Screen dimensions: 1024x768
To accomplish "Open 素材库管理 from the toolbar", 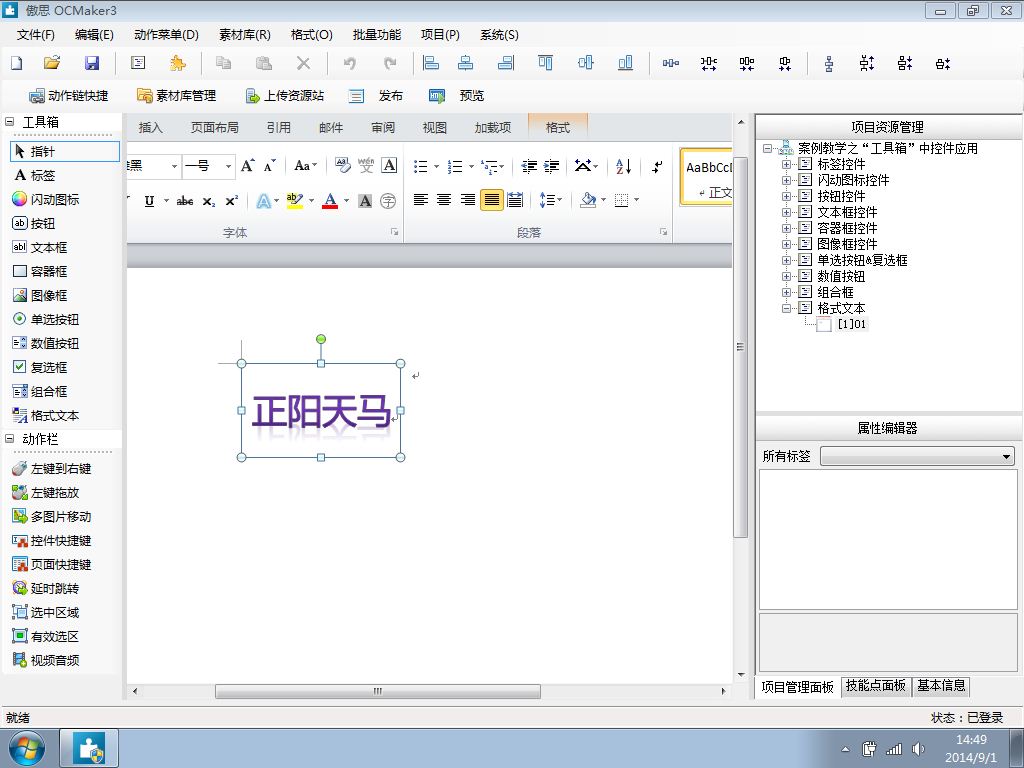I will click(176, 96).
